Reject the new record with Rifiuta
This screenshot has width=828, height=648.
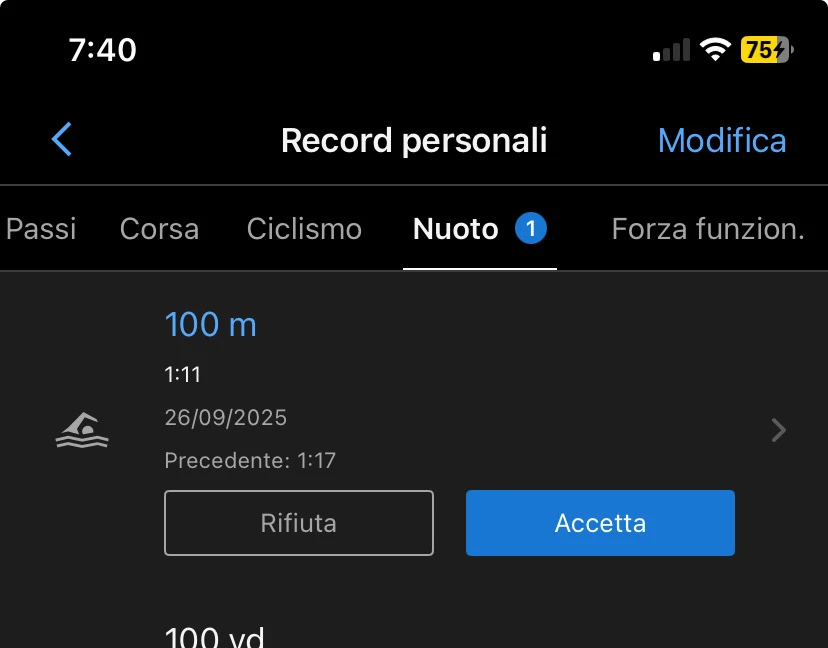click(x=299, y=523)
